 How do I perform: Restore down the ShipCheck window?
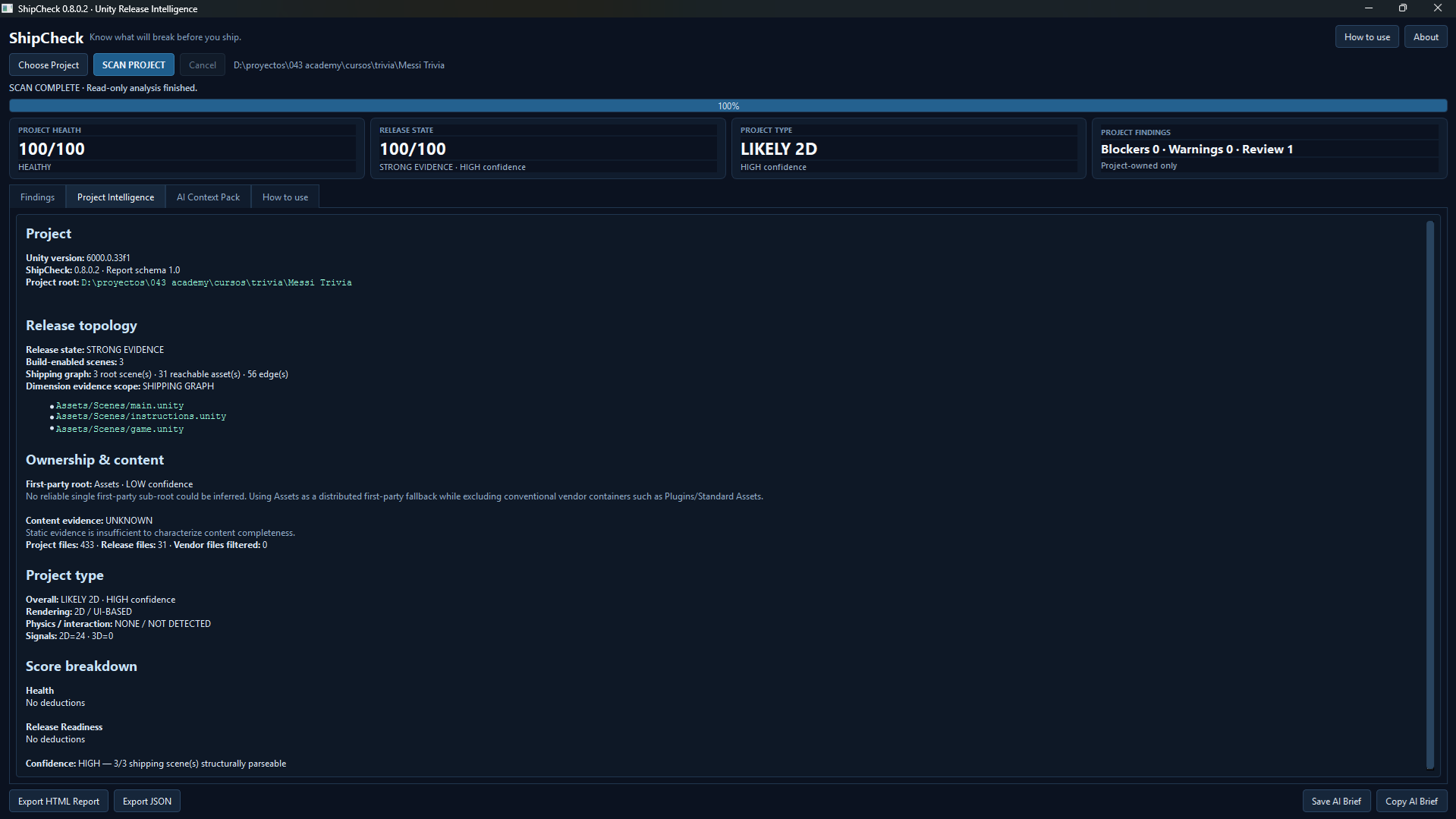pos(1403,8)
